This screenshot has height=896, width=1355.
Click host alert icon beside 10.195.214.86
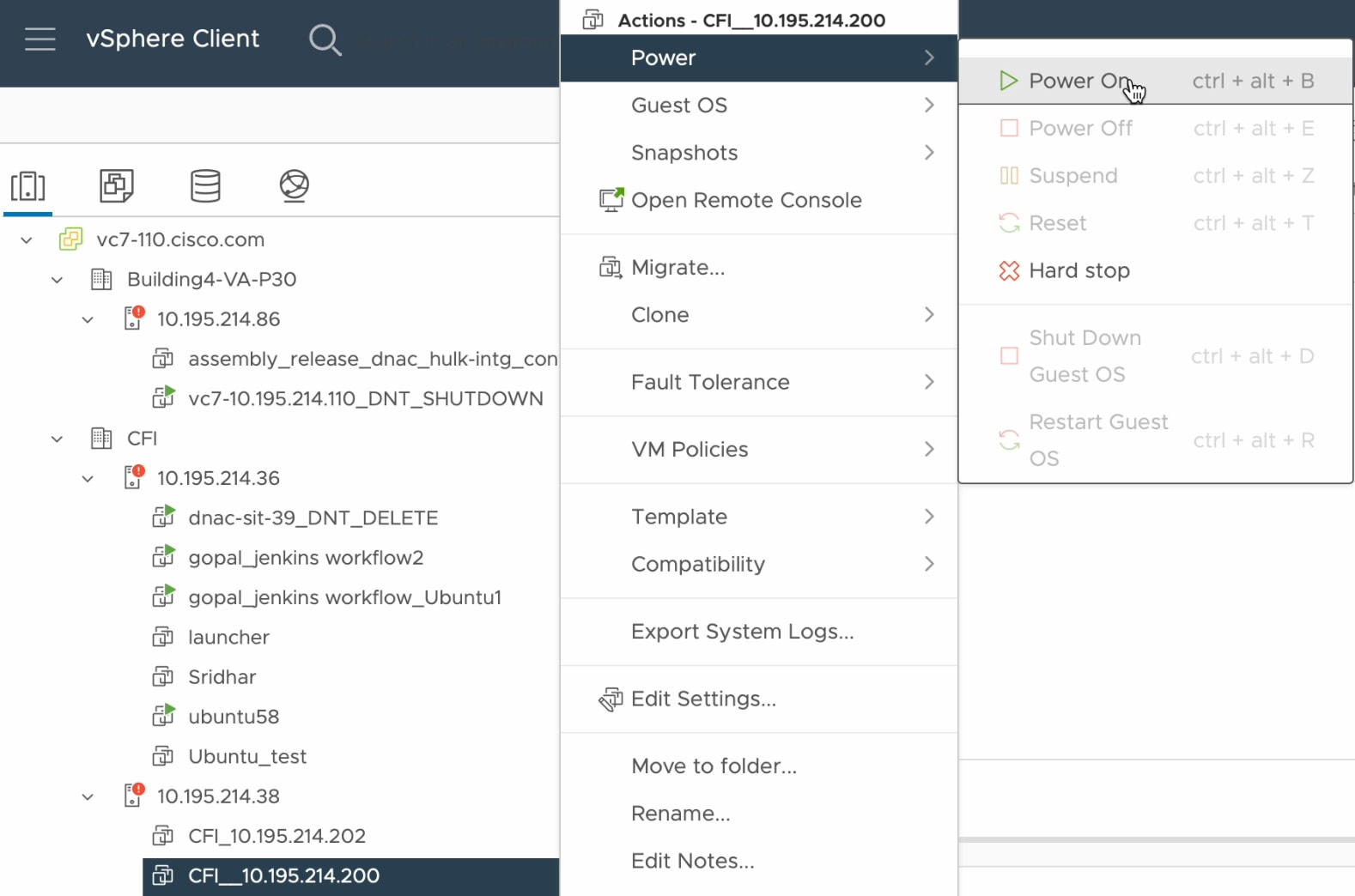point(134,318)
